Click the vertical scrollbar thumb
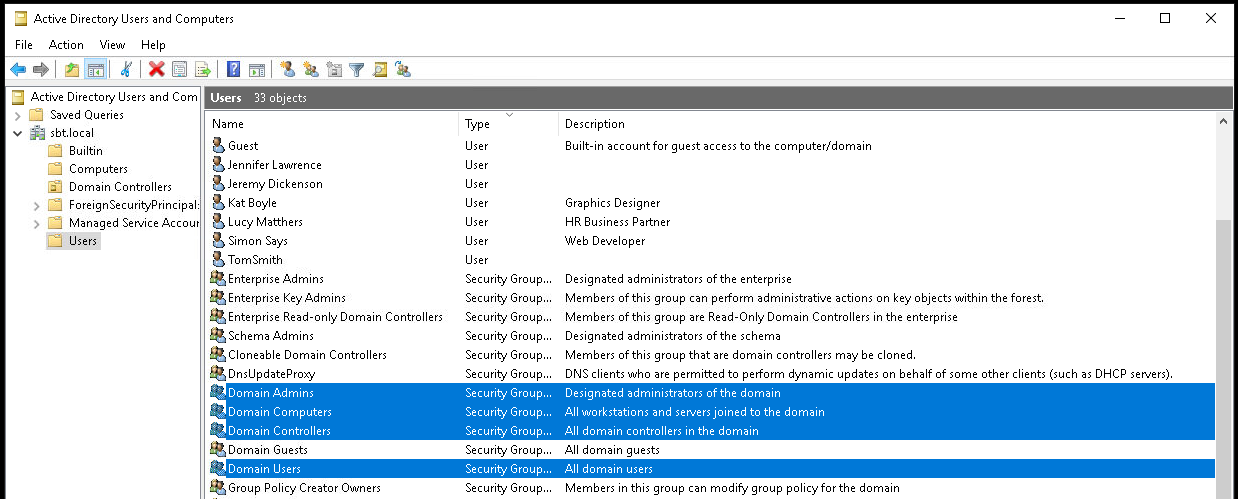This screenshot has height=499, width=1238. 1225,360
